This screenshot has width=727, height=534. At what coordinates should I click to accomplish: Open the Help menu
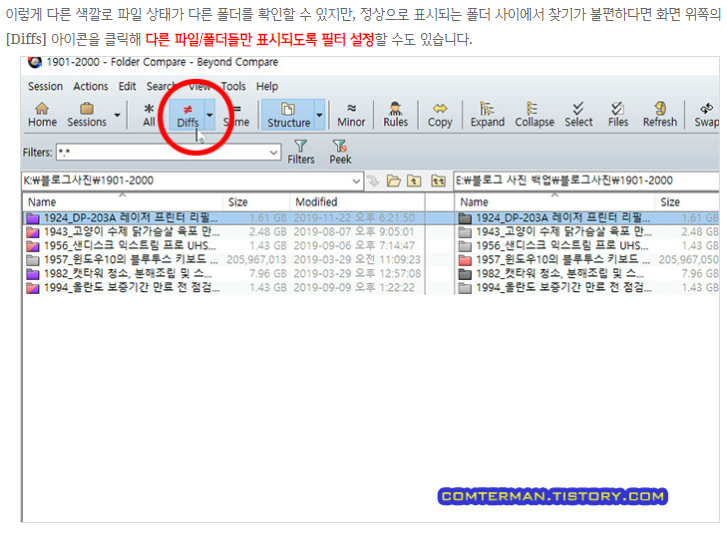tap(267, 86)
